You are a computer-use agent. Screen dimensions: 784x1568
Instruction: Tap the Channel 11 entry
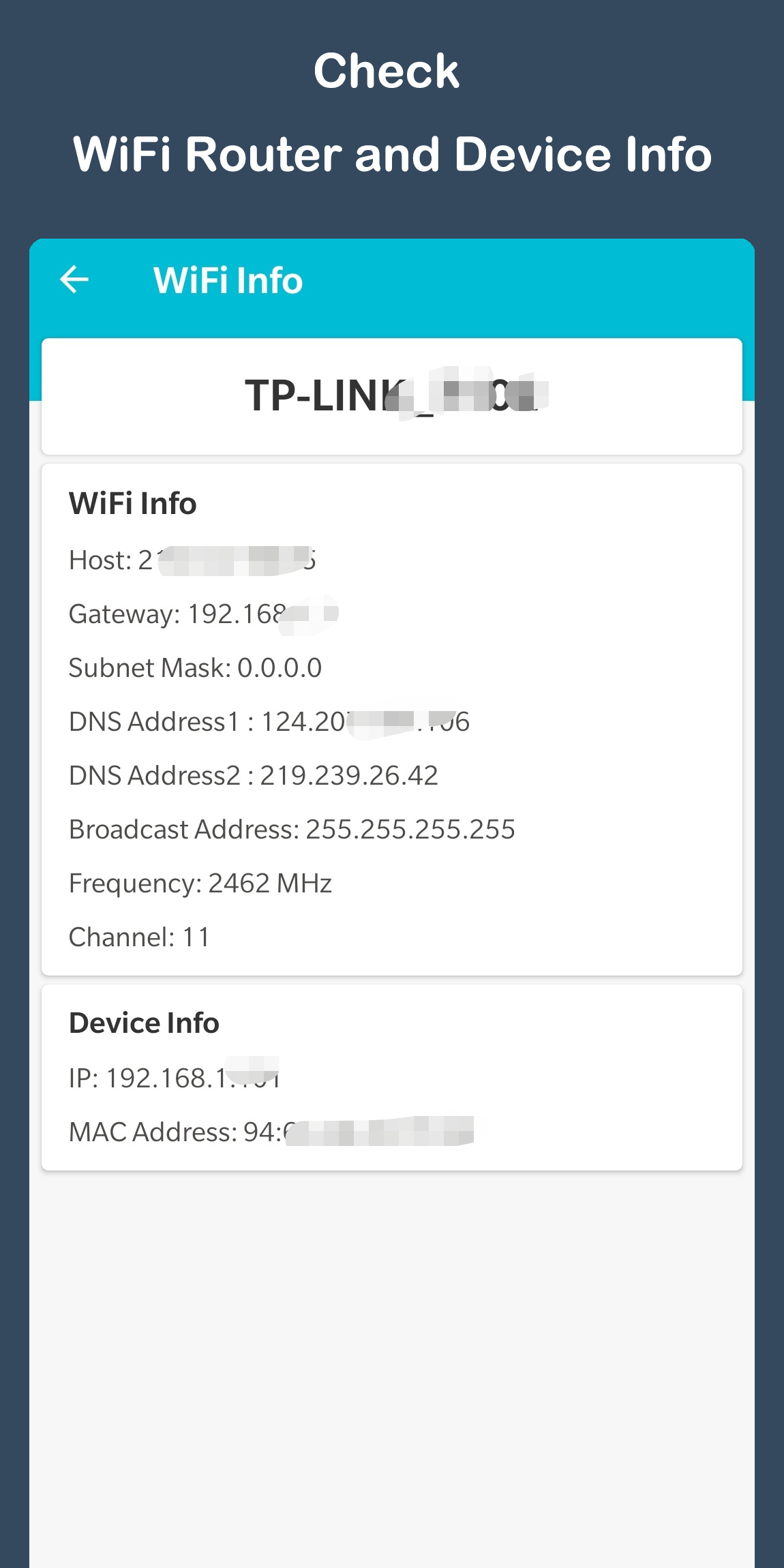[x=139, y=937]
